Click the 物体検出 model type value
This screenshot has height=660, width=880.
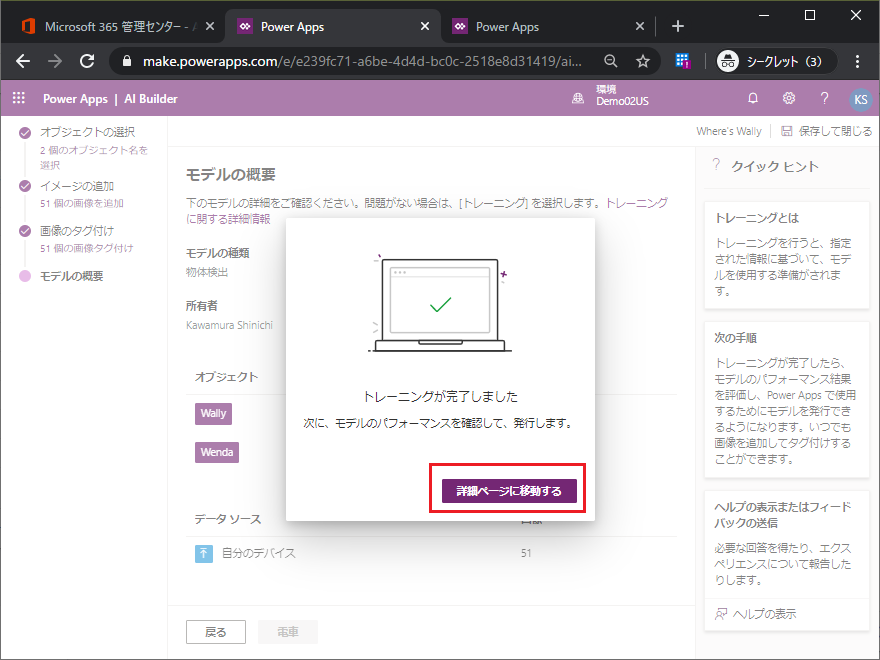point(207,272)
